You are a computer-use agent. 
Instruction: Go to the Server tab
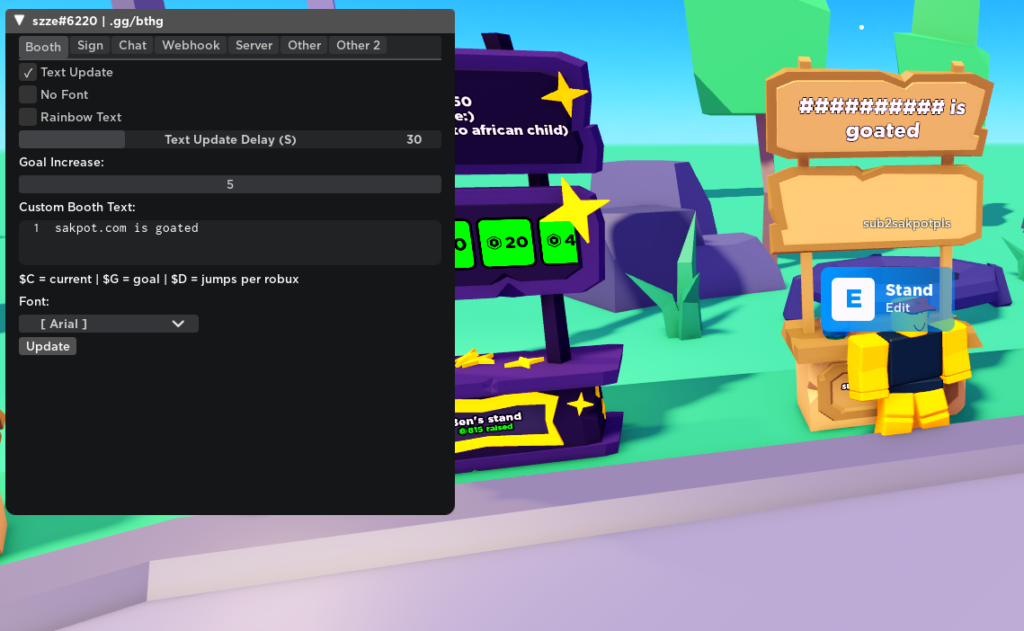[x=253, y=45]
